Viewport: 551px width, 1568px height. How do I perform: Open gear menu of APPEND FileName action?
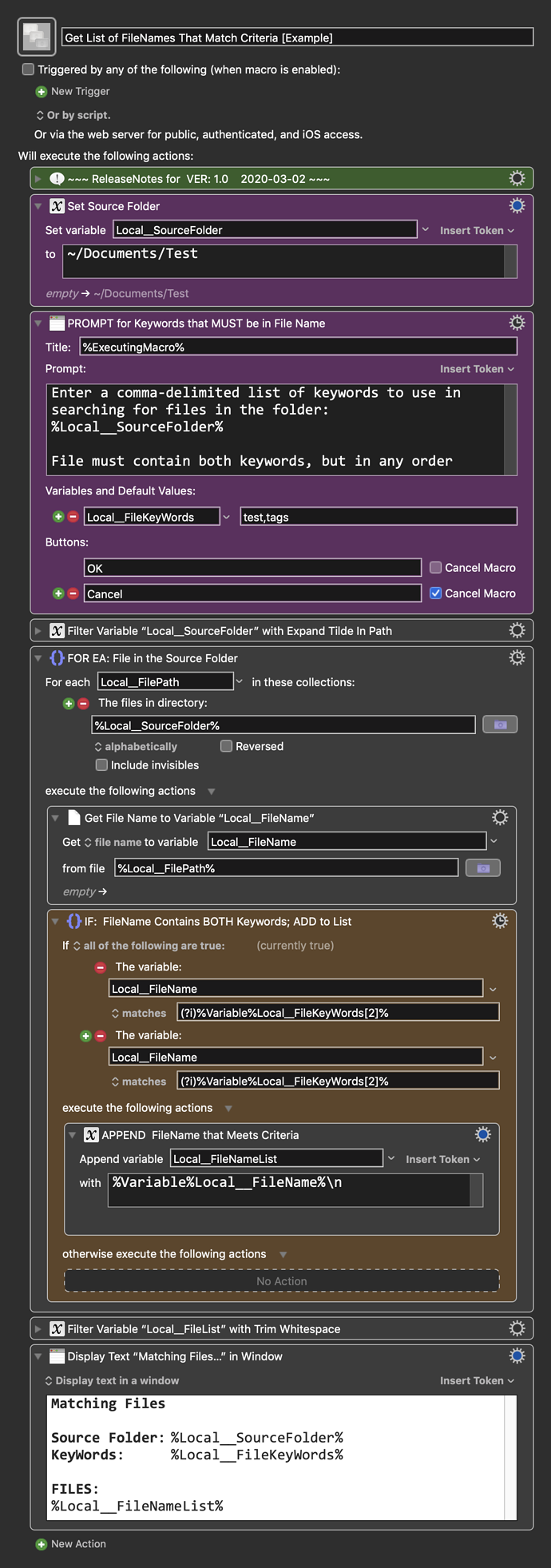[482, 1134]
